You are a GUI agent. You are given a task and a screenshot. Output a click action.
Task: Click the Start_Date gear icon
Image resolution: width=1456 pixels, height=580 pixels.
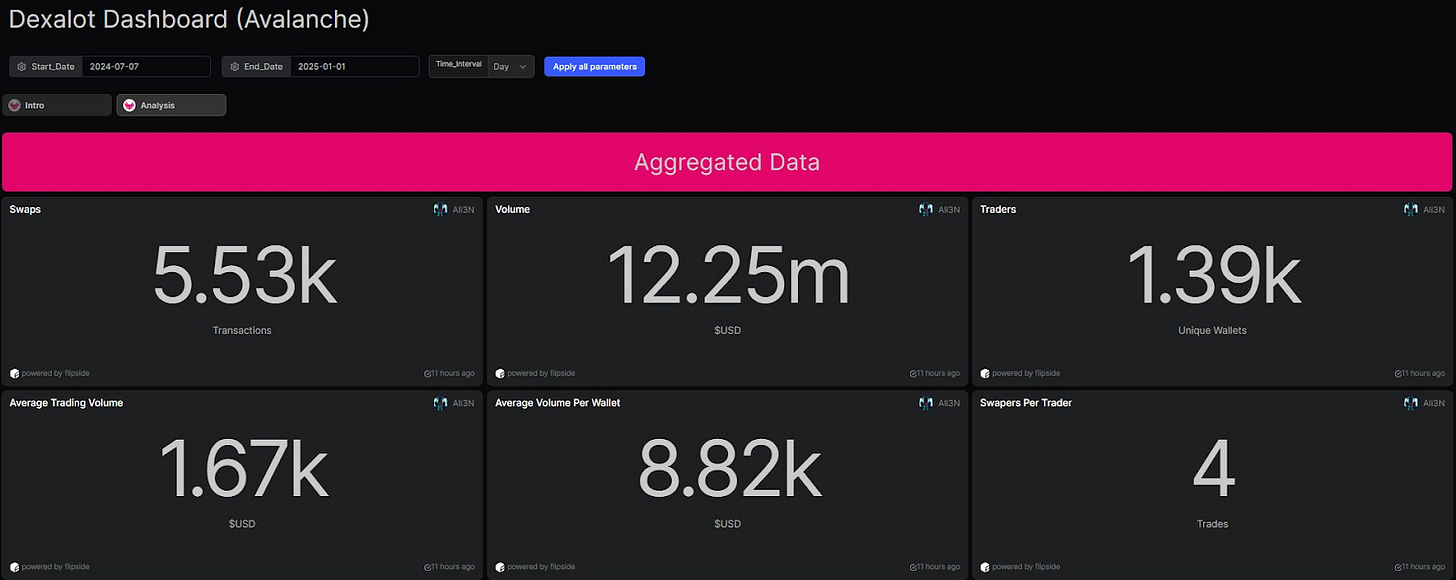coord(21,67)
